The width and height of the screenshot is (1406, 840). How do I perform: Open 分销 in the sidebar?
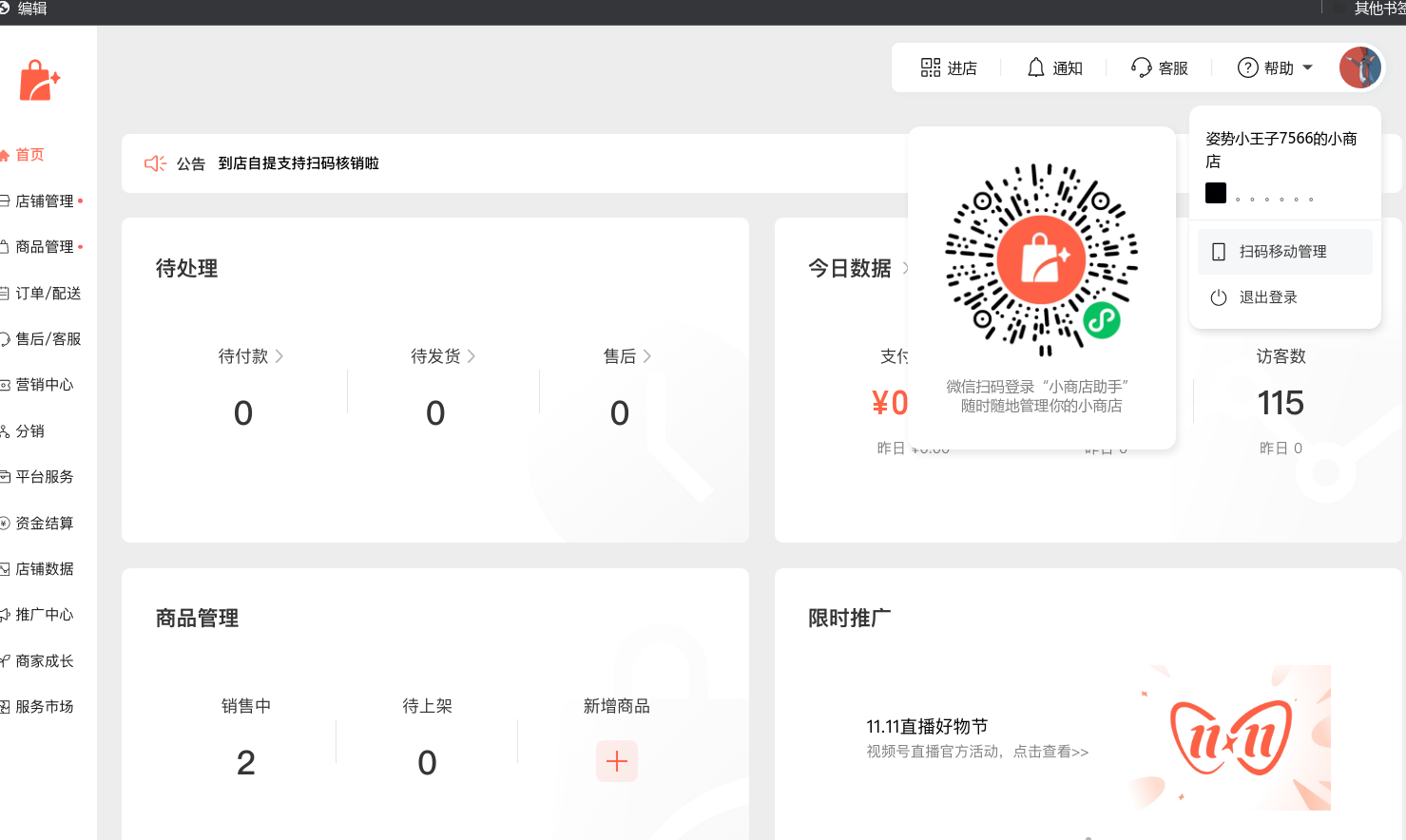tap(29, 430)
